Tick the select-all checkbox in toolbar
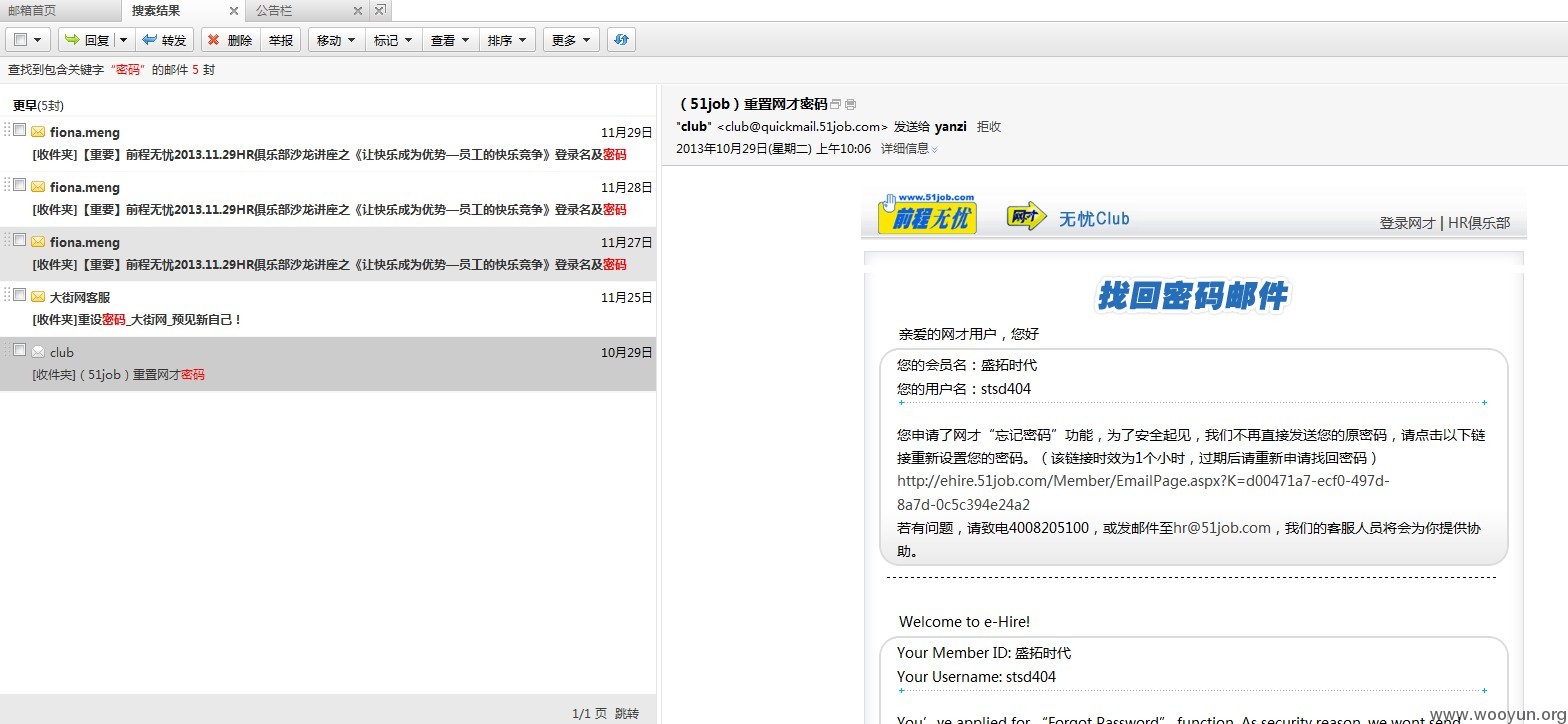Viewport: 1568px width, 724px height. tap(20, 40)
